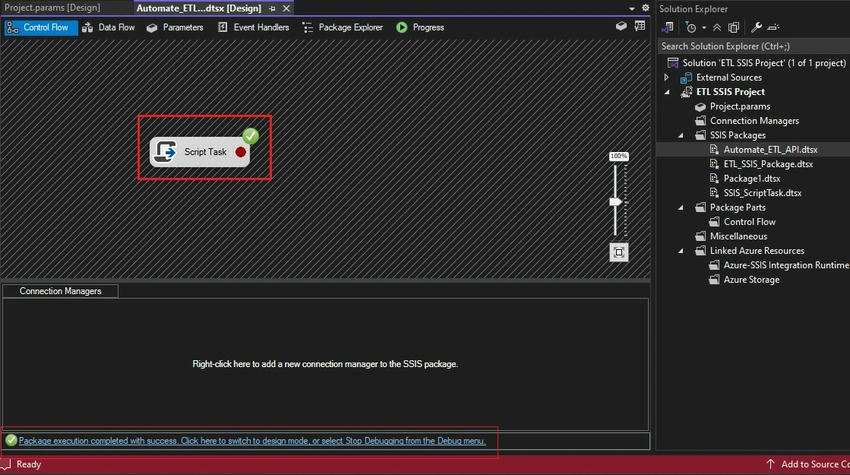The width and height of the screenshot is (850, 475).
Task: Switch to Project.params [Design] tab
Action: pyautogui.click(x=53, y=8)
